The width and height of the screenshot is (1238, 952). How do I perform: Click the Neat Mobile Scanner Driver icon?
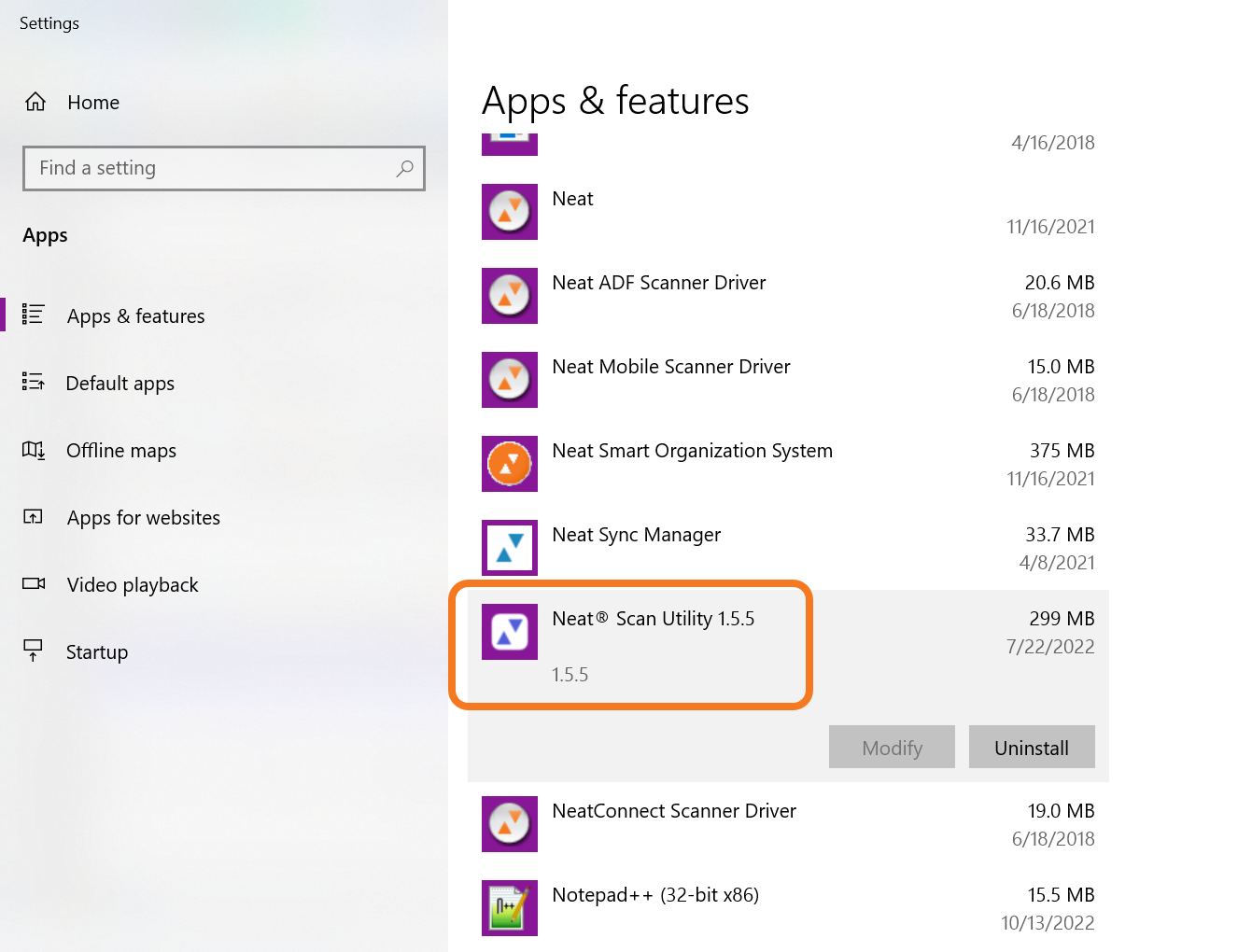pyautogui.click(x=510, y=380)
